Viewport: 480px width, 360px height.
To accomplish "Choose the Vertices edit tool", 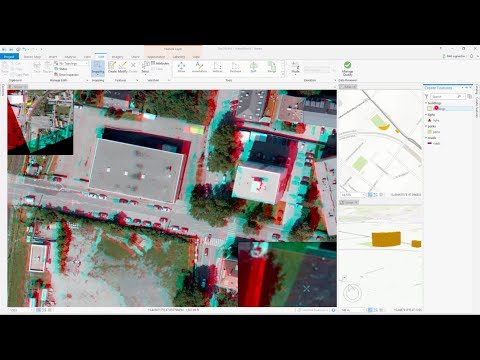I will 217,67.
